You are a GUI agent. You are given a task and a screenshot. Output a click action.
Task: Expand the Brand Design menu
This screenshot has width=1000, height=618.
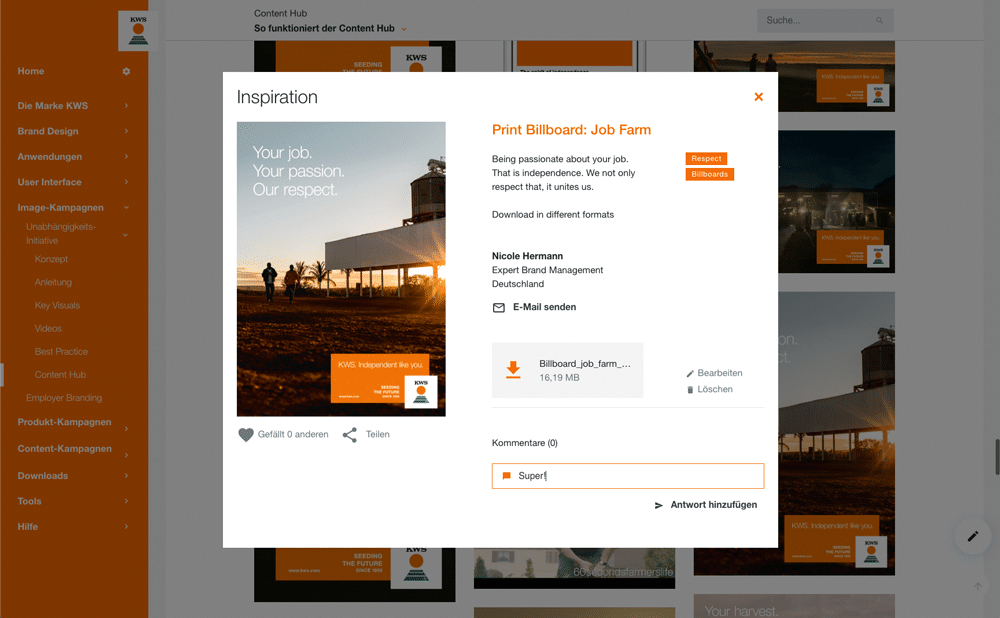coord(126,131)
